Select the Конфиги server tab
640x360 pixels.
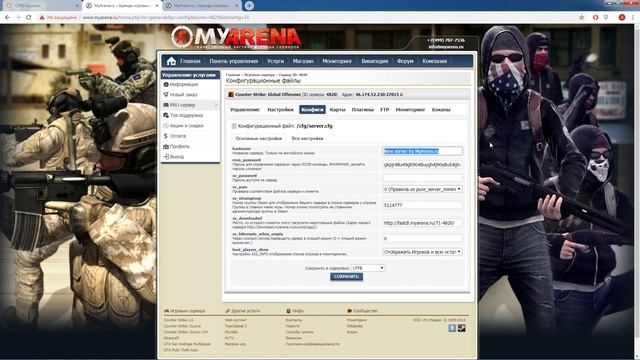tap(312, 110)
